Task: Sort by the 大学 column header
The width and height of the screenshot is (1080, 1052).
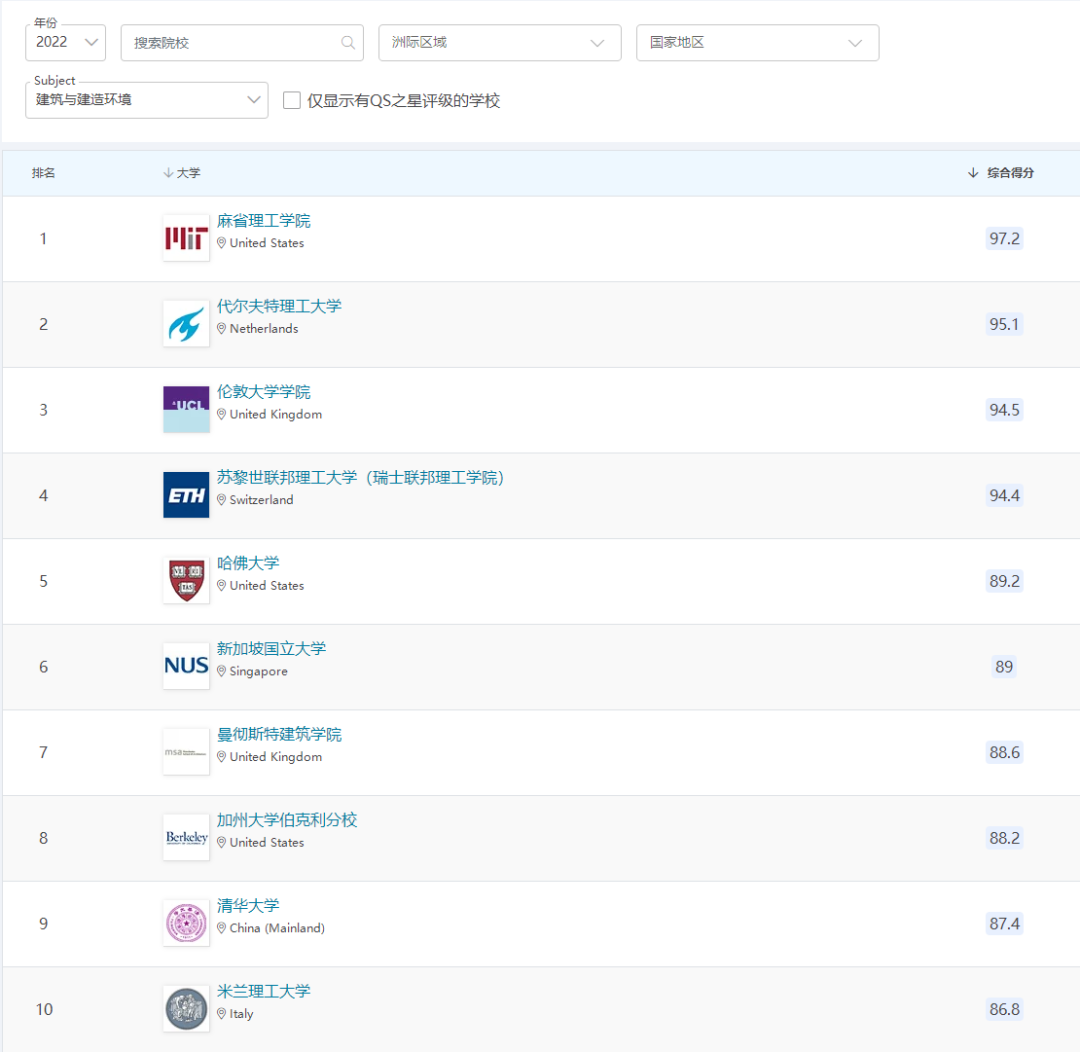Action: pos(182,173)
